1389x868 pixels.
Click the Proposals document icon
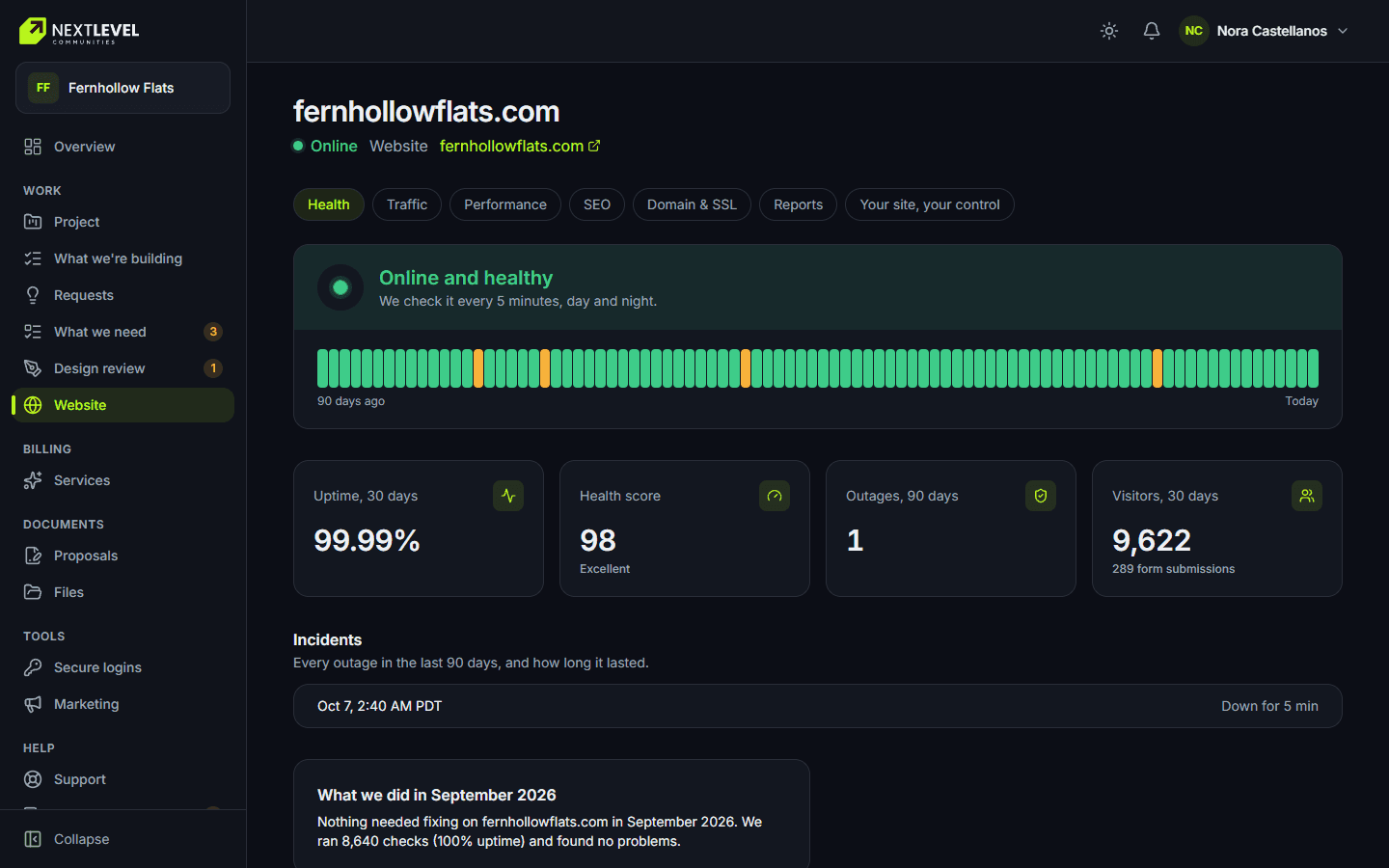[x=33, y=556]
